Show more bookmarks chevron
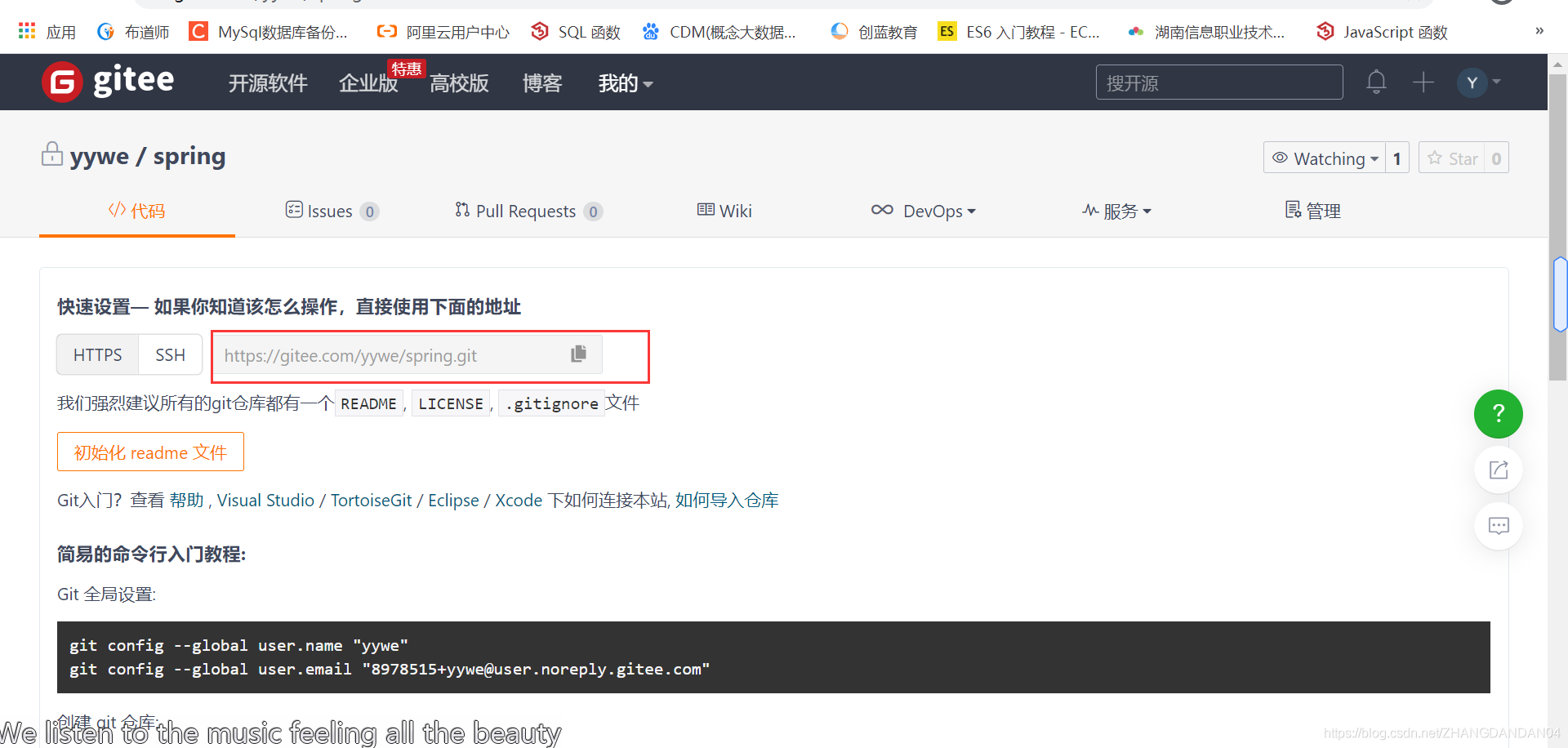This screenshot has width=1568, height=748. point(1539,31)
